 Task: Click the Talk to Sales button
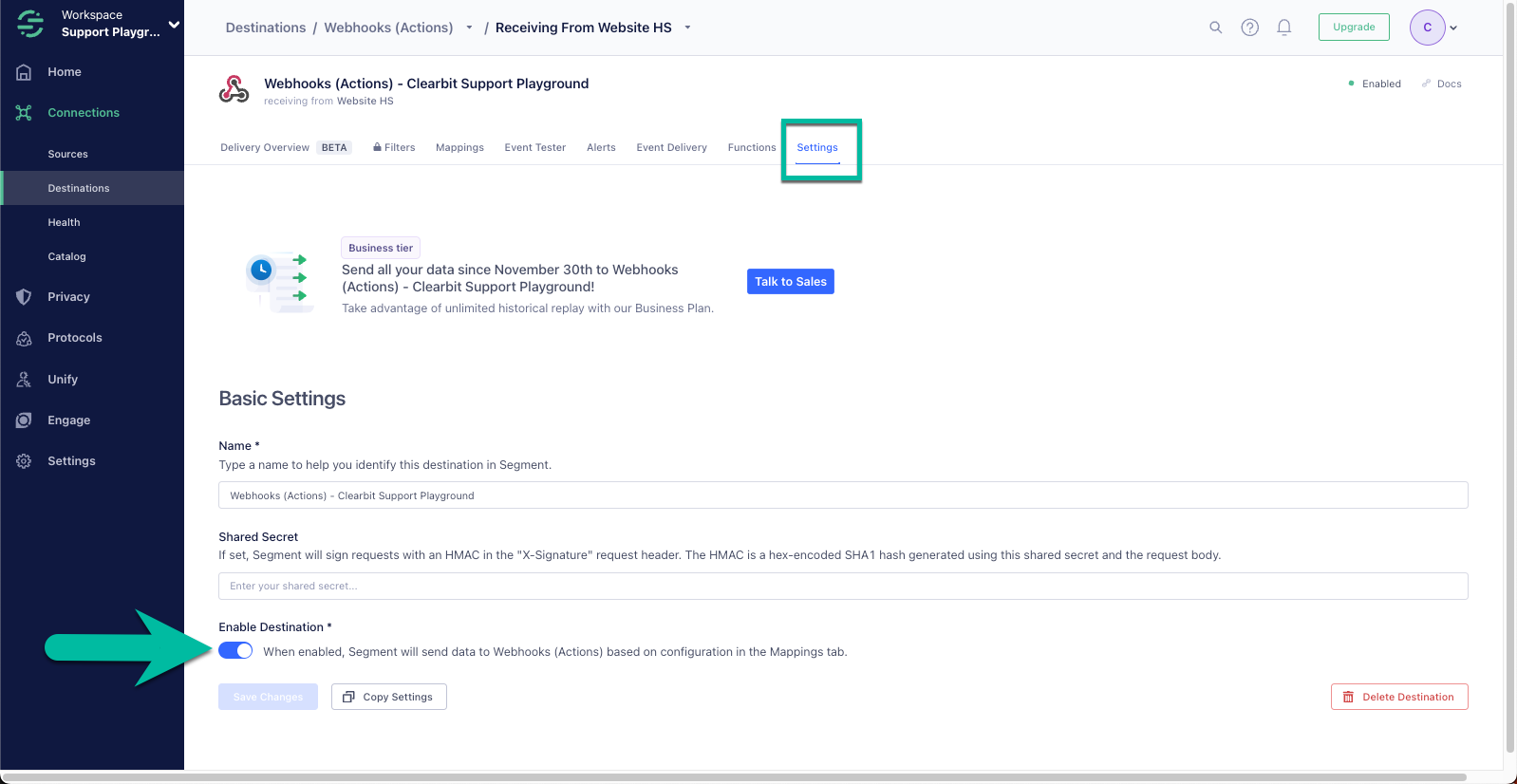pos(791,282)
